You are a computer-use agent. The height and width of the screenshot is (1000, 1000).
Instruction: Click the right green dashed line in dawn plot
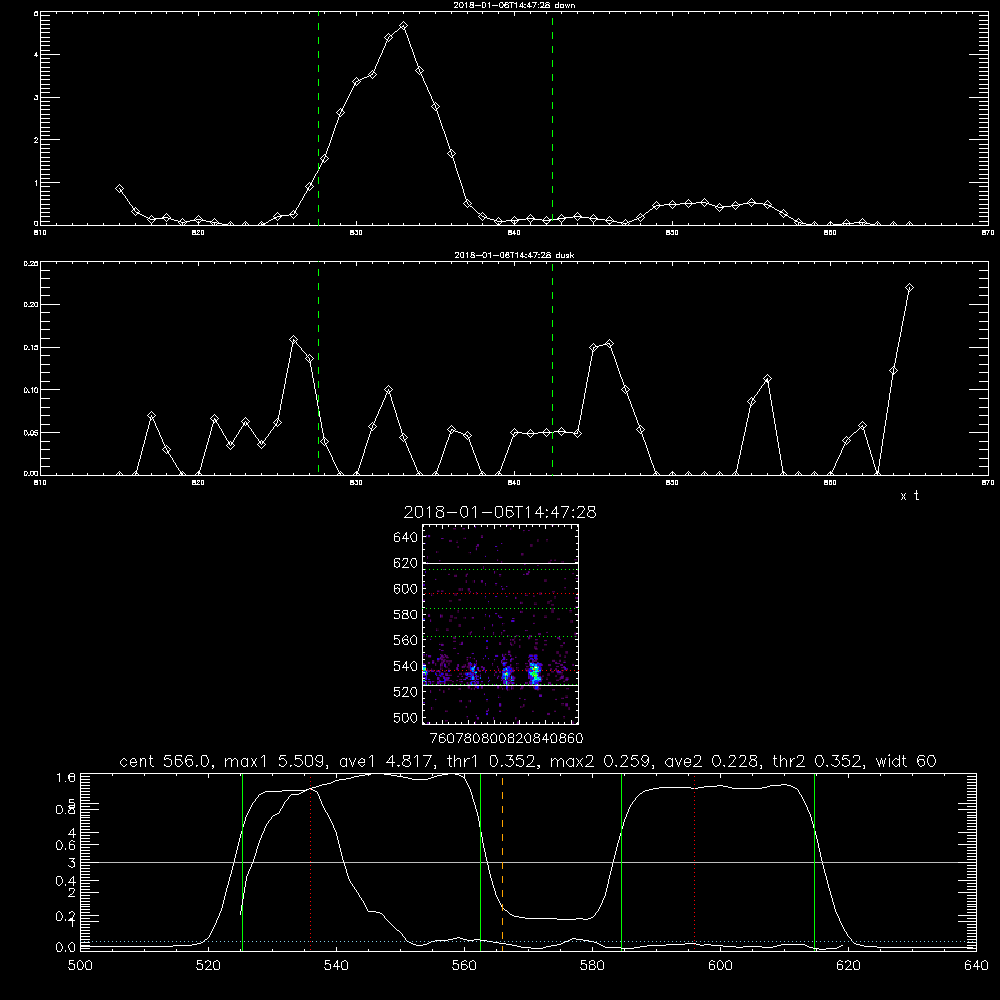(552, 118)
